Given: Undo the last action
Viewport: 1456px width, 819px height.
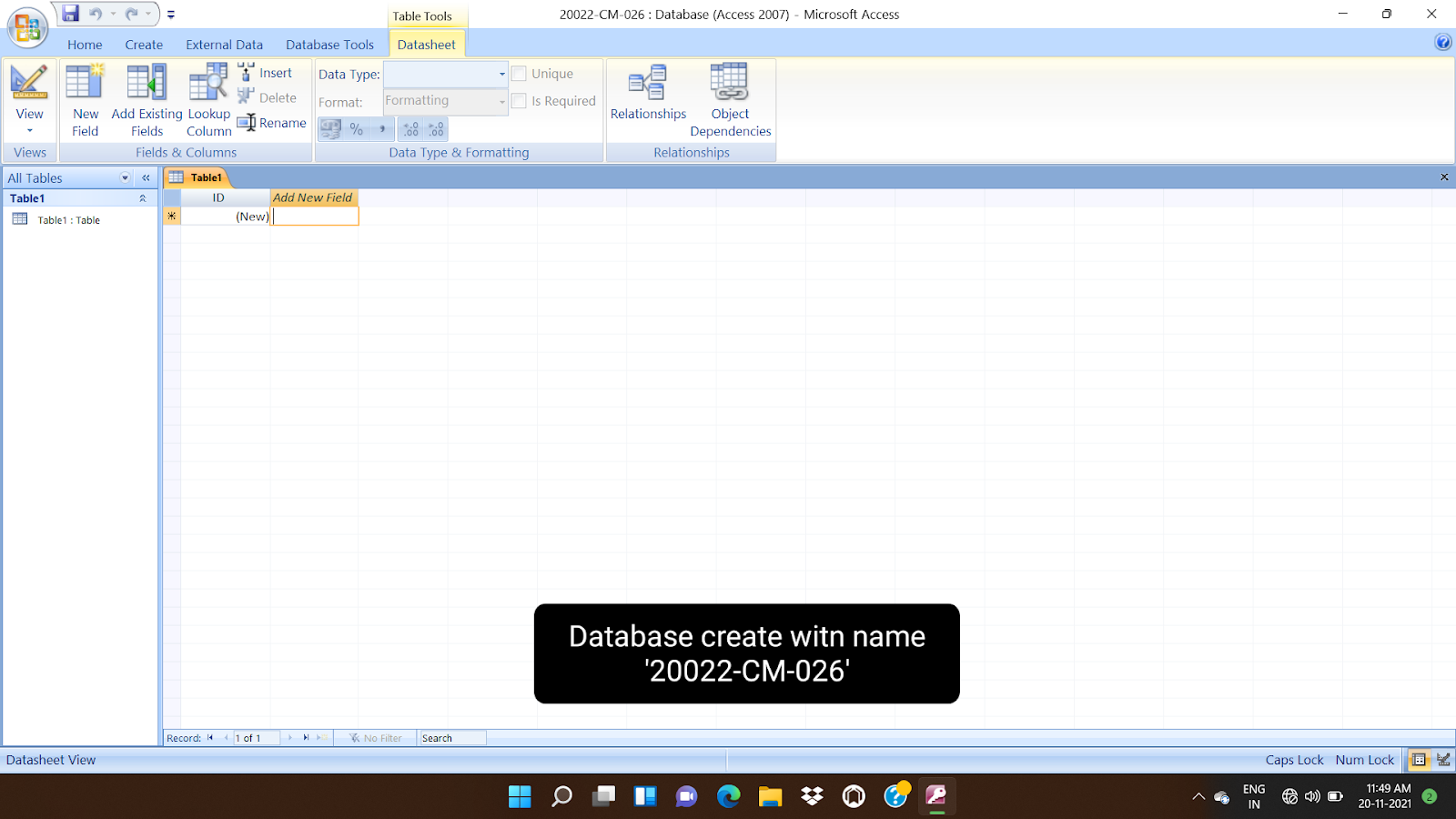Looking at the screenshot, I should point(96,14).
